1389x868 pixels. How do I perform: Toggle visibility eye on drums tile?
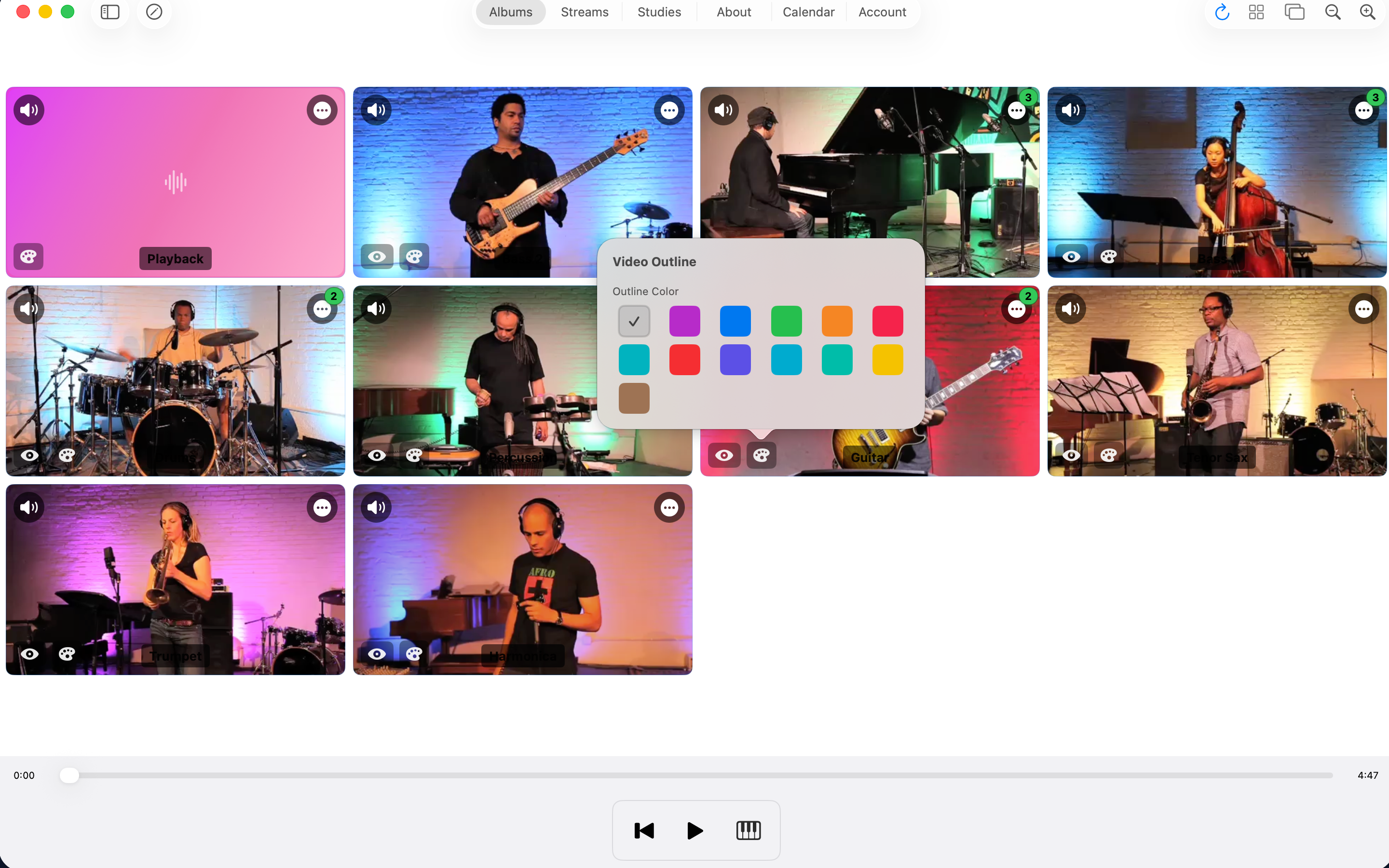(30, 455)
